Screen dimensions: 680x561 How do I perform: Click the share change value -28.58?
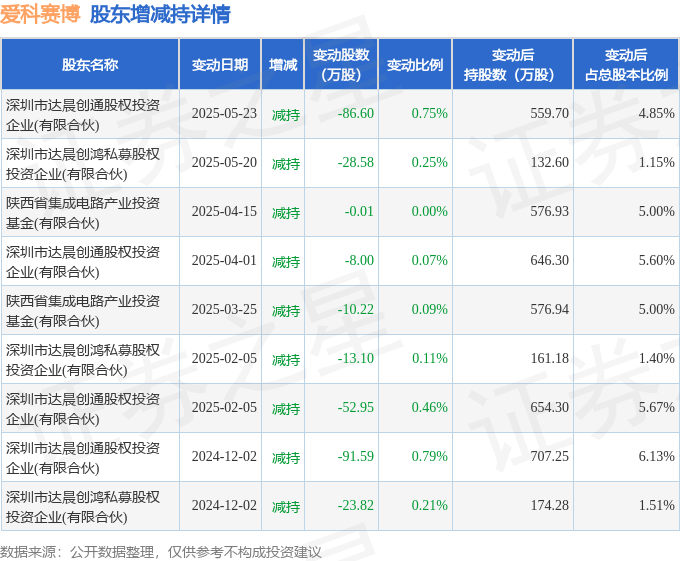click(x=356, y=163)
